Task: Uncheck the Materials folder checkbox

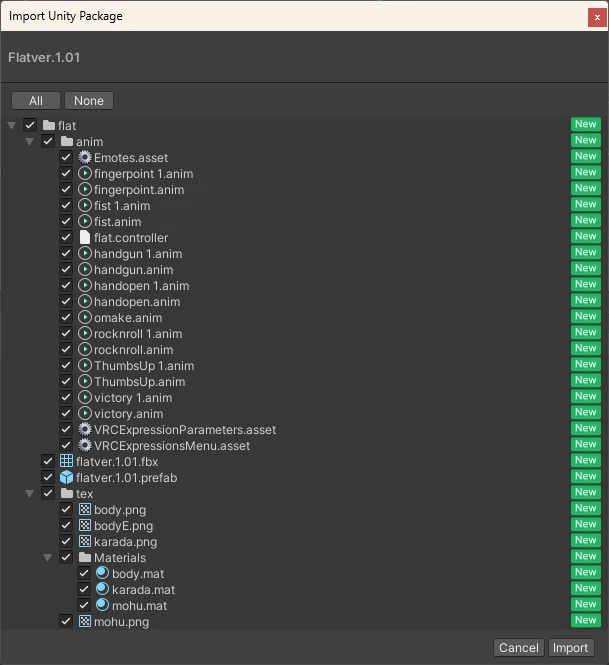Action: pyautogui.click(x=66, y=557)
